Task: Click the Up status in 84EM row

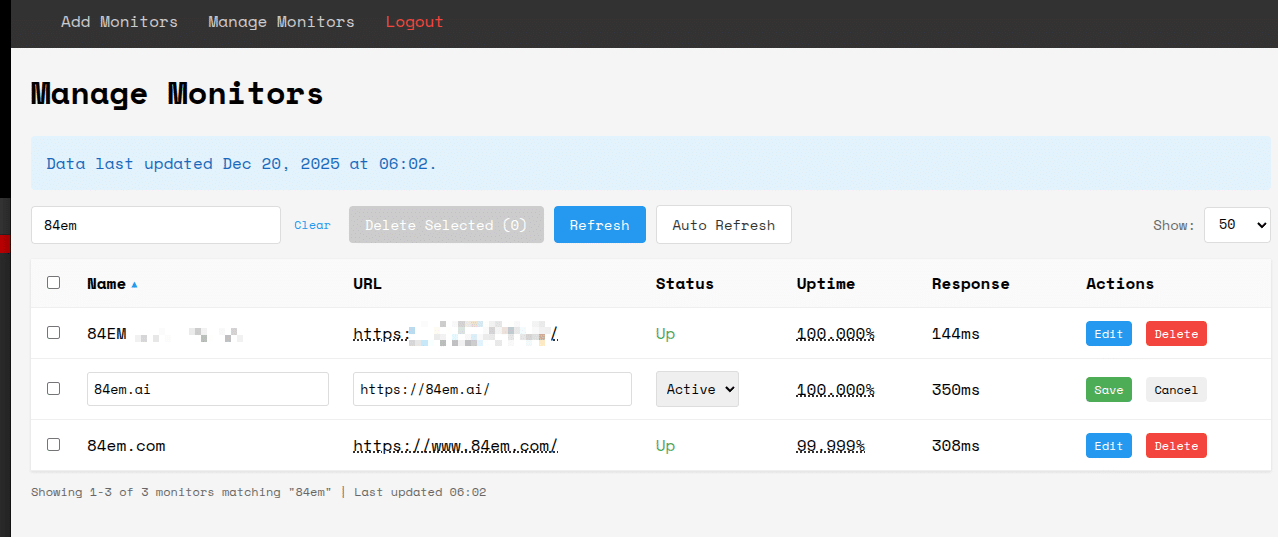Action: (665, 334)
